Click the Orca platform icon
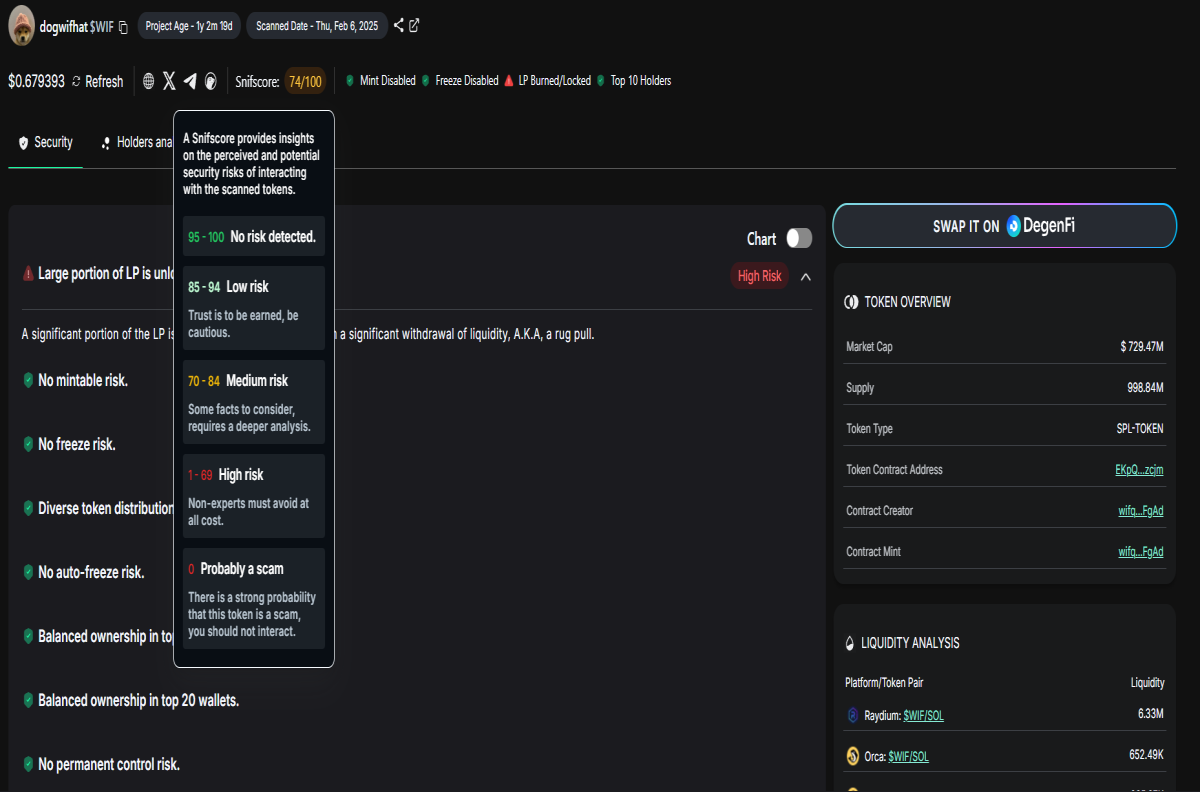The width and height of the screenshot is (1200, 792). coord(854,755)
